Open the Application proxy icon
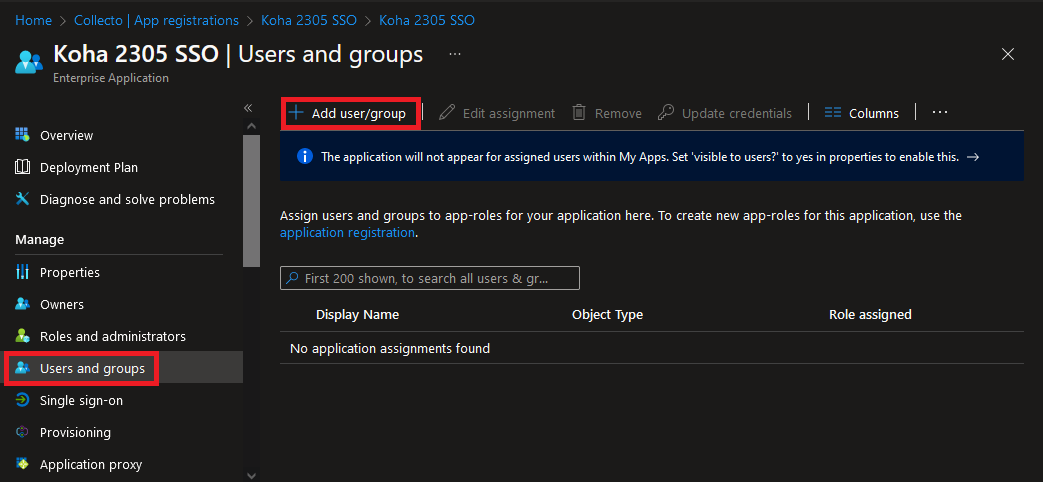 click(x=22, y=464)
